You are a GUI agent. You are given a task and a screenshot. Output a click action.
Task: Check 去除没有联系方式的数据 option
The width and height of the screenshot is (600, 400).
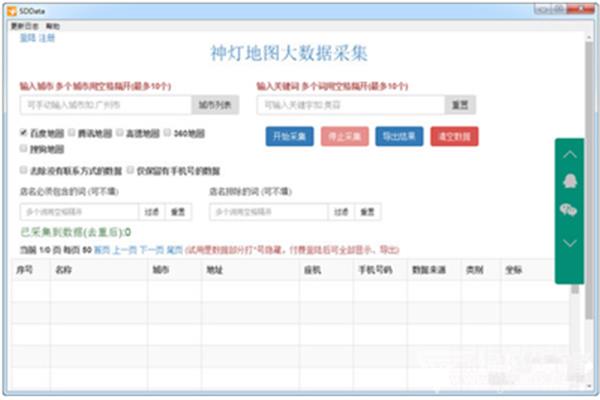click(23, 170)
